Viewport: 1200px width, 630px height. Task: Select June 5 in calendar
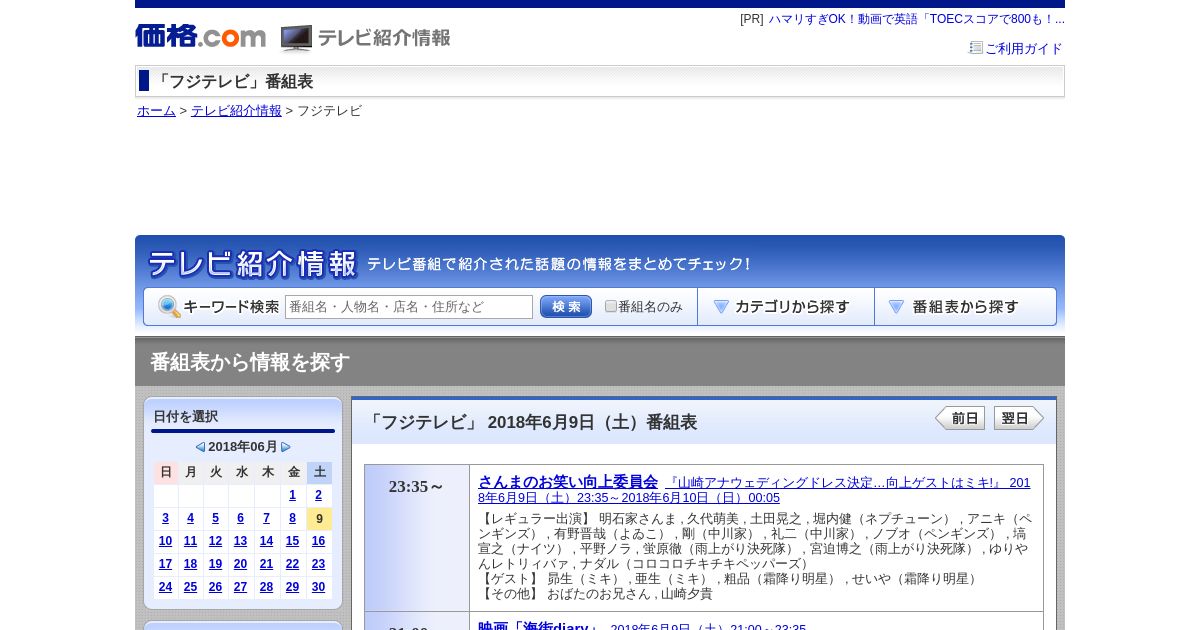[215, 518]
